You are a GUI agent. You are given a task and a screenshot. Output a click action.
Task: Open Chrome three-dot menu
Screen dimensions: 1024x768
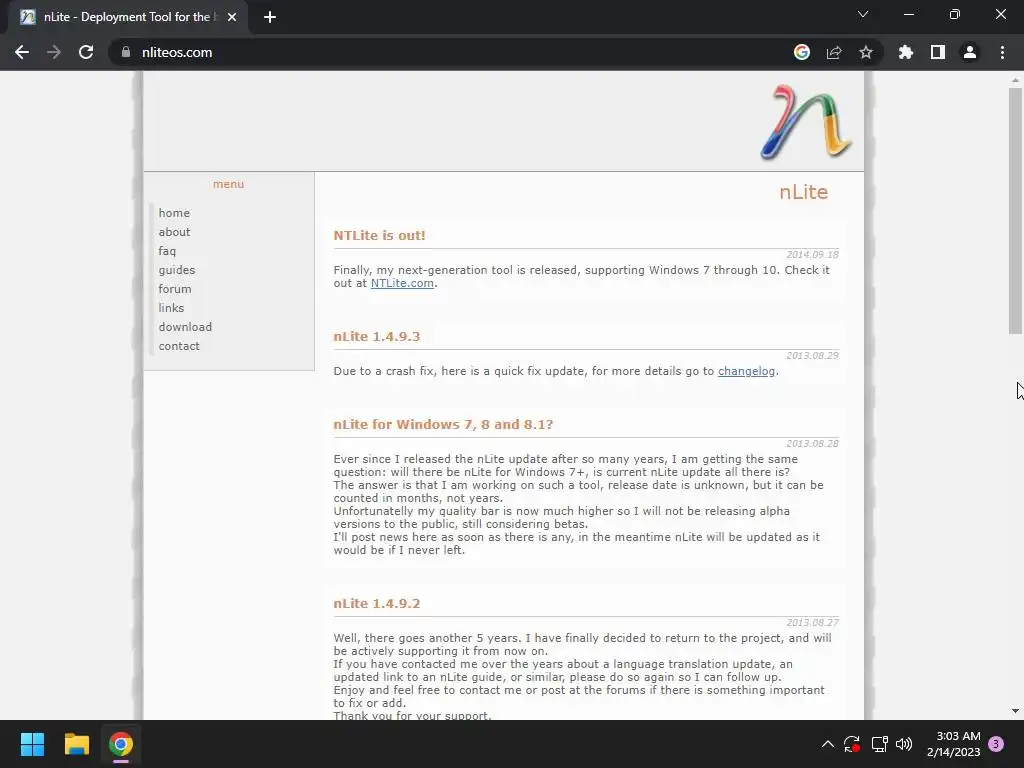[1002, 52]
